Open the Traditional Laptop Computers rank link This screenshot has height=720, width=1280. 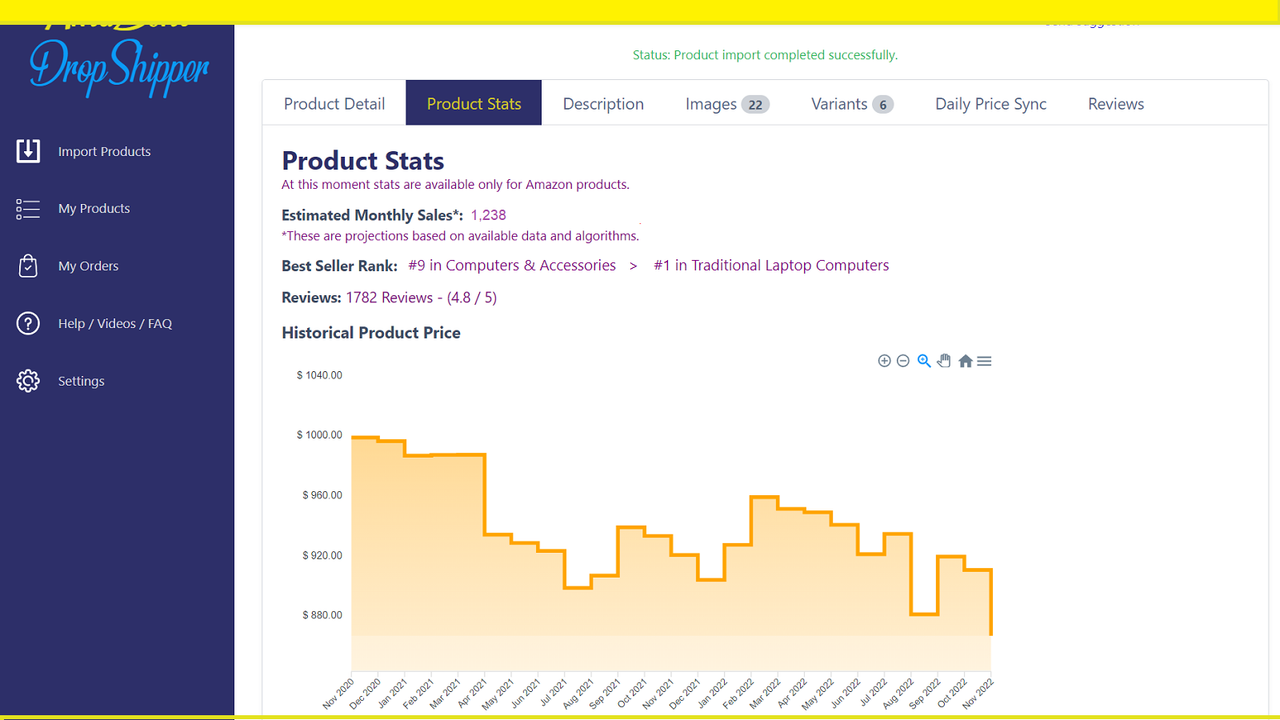tap(770, 265)
